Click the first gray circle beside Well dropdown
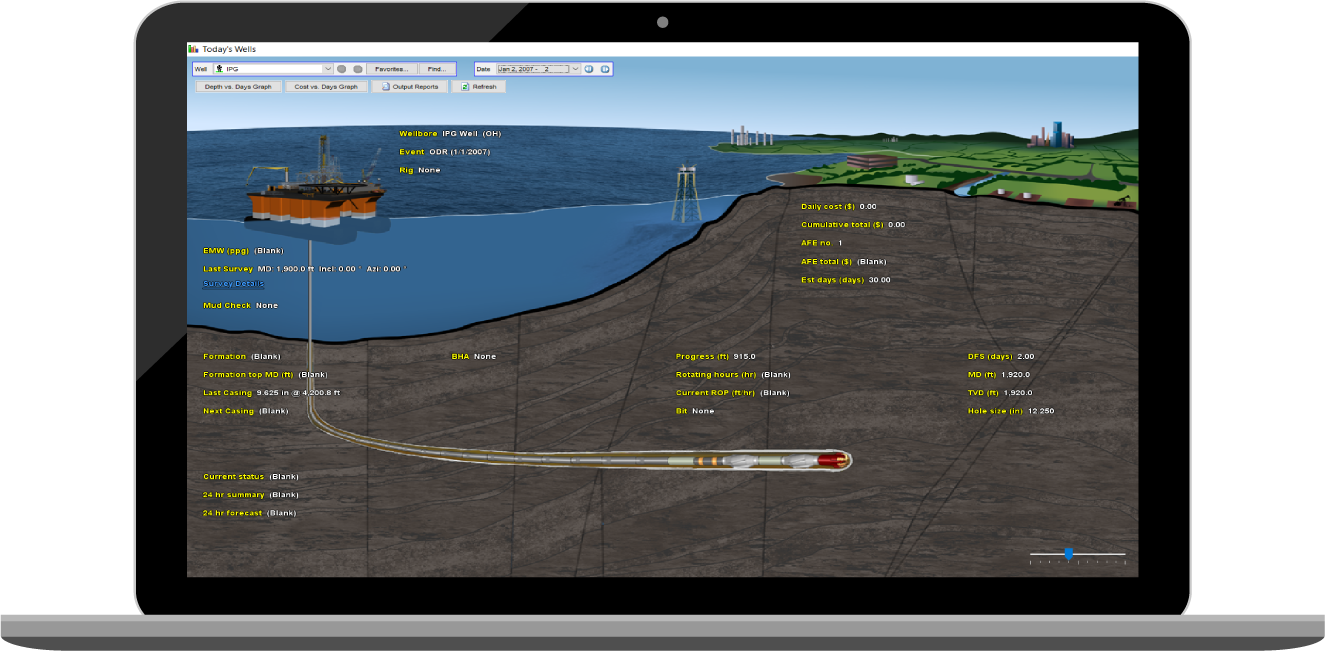This screenshot has width=1325, height=651. [x=342, y=69]
